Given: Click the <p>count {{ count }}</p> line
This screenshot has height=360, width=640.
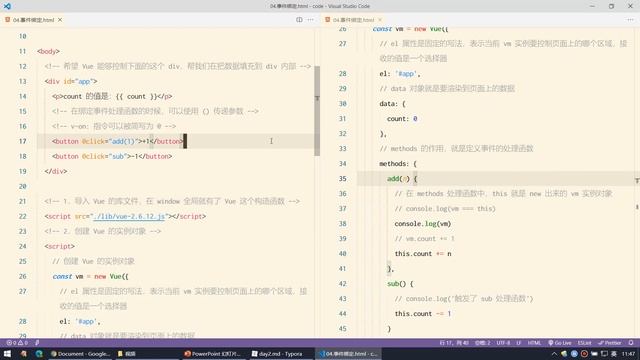Looking at the screenshot, I should (112, 96).
